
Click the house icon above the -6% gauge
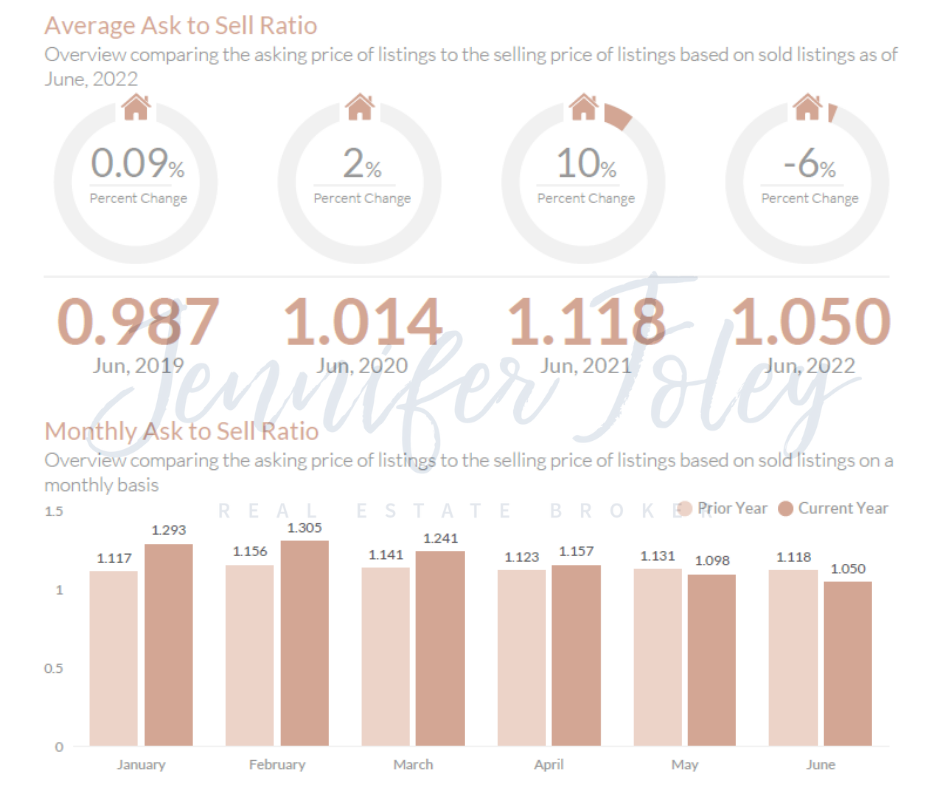808,107
